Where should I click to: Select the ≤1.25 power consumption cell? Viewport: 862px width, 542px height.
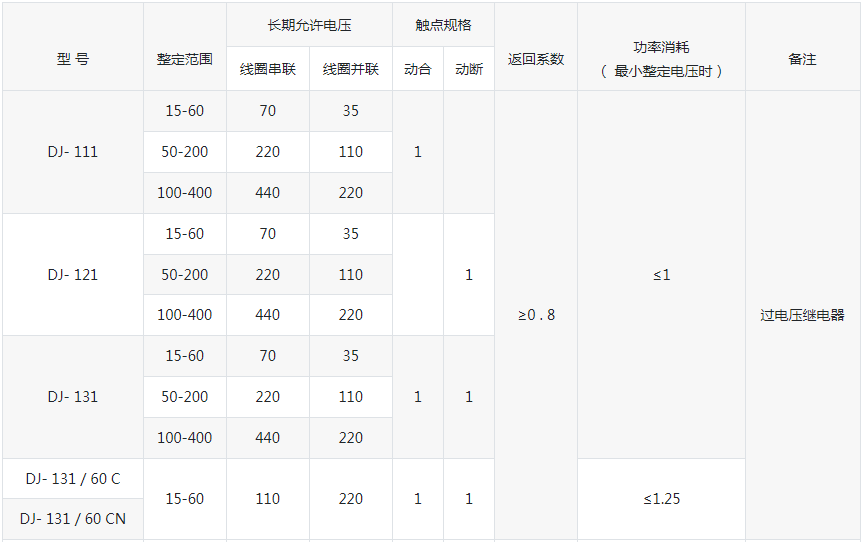661,498
